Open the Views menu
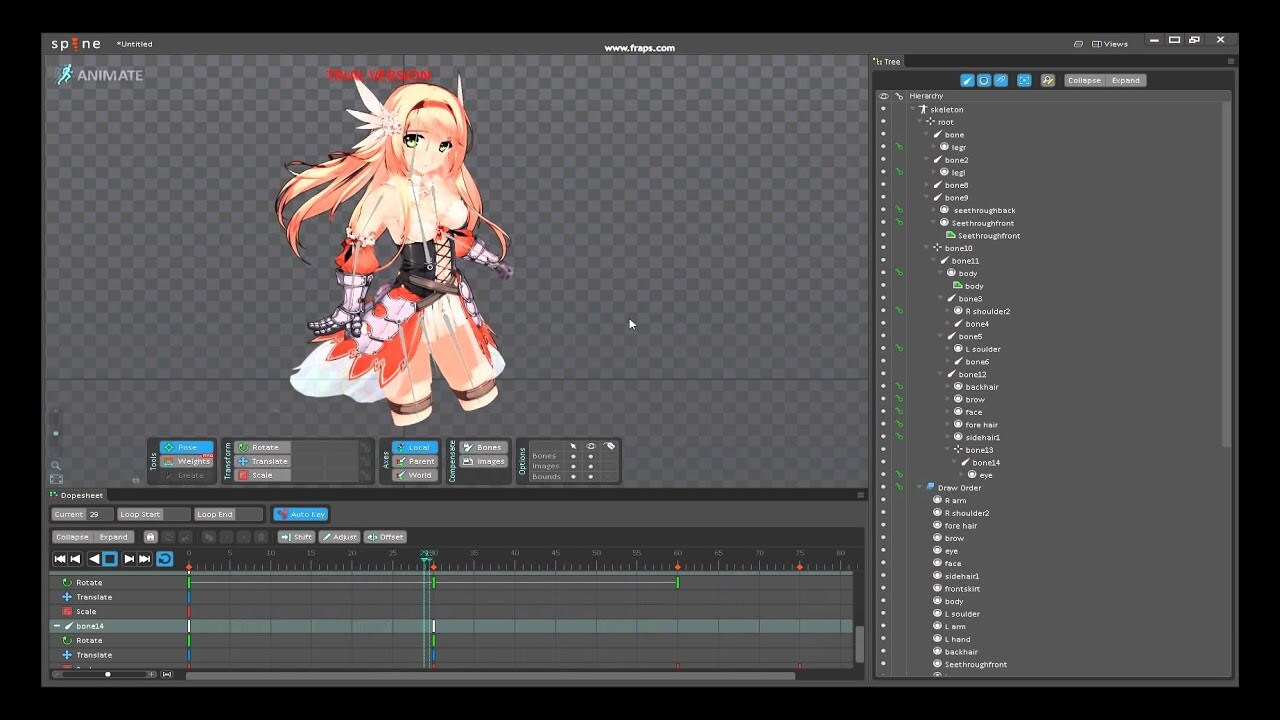1280x720 pixels. coord(1110,44)
